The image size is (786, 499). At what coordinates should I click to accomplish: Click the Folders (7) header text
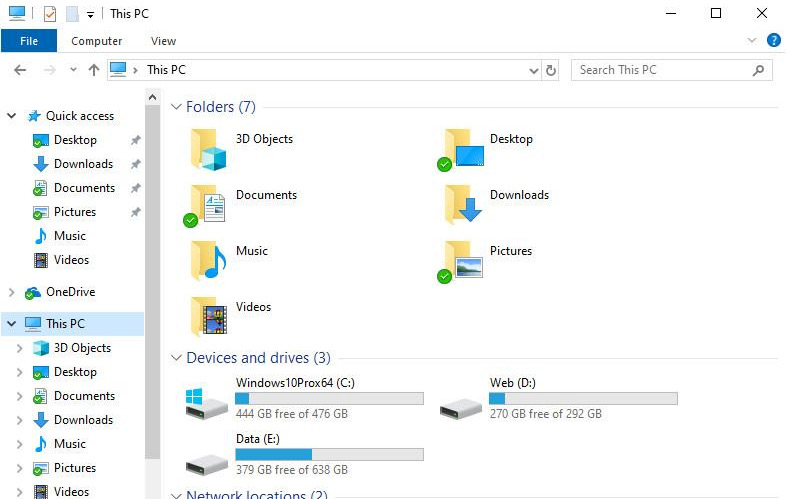(x=221, y=107)
